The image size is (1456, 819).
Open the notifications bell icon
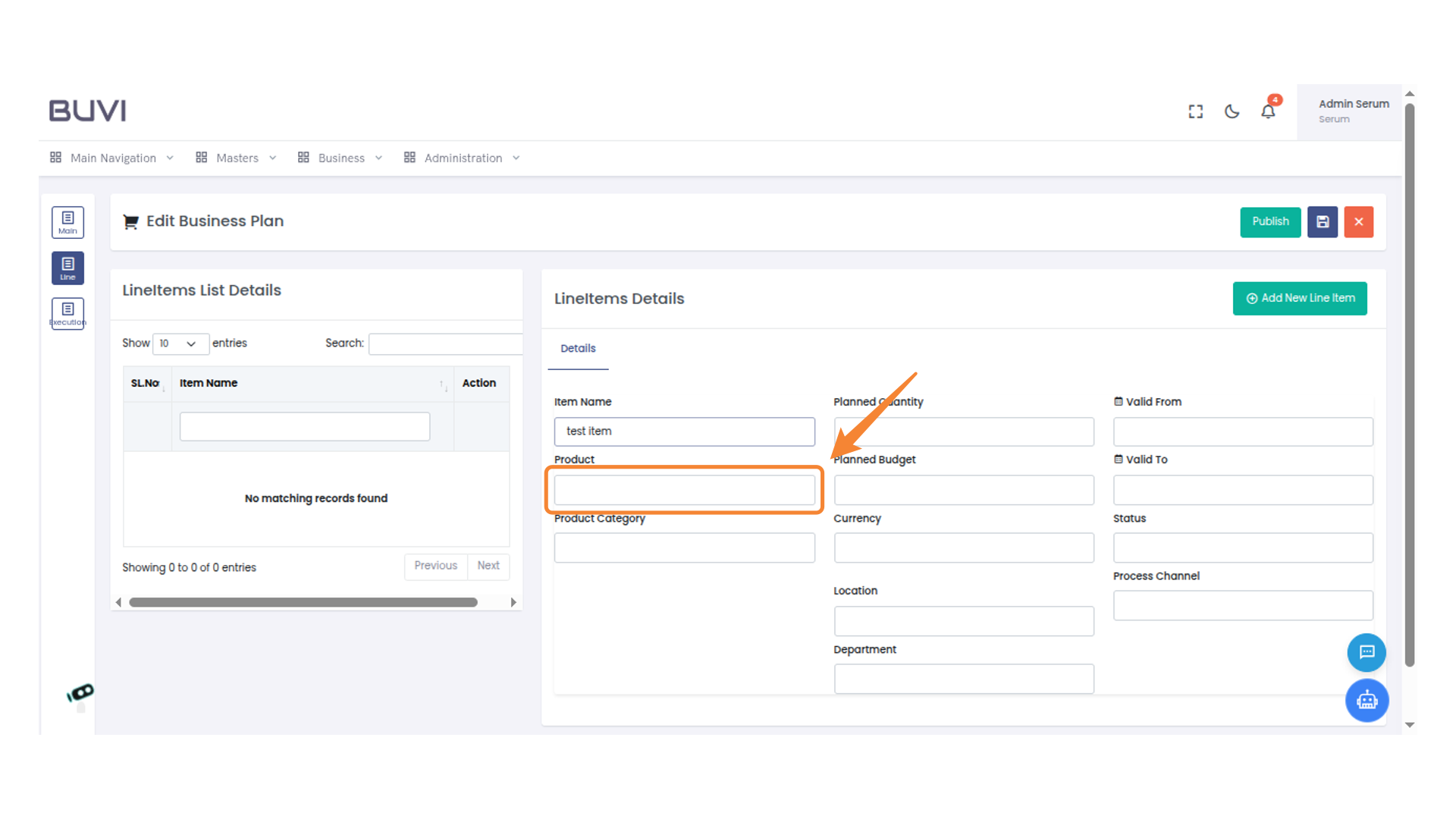click(1268, 111)
